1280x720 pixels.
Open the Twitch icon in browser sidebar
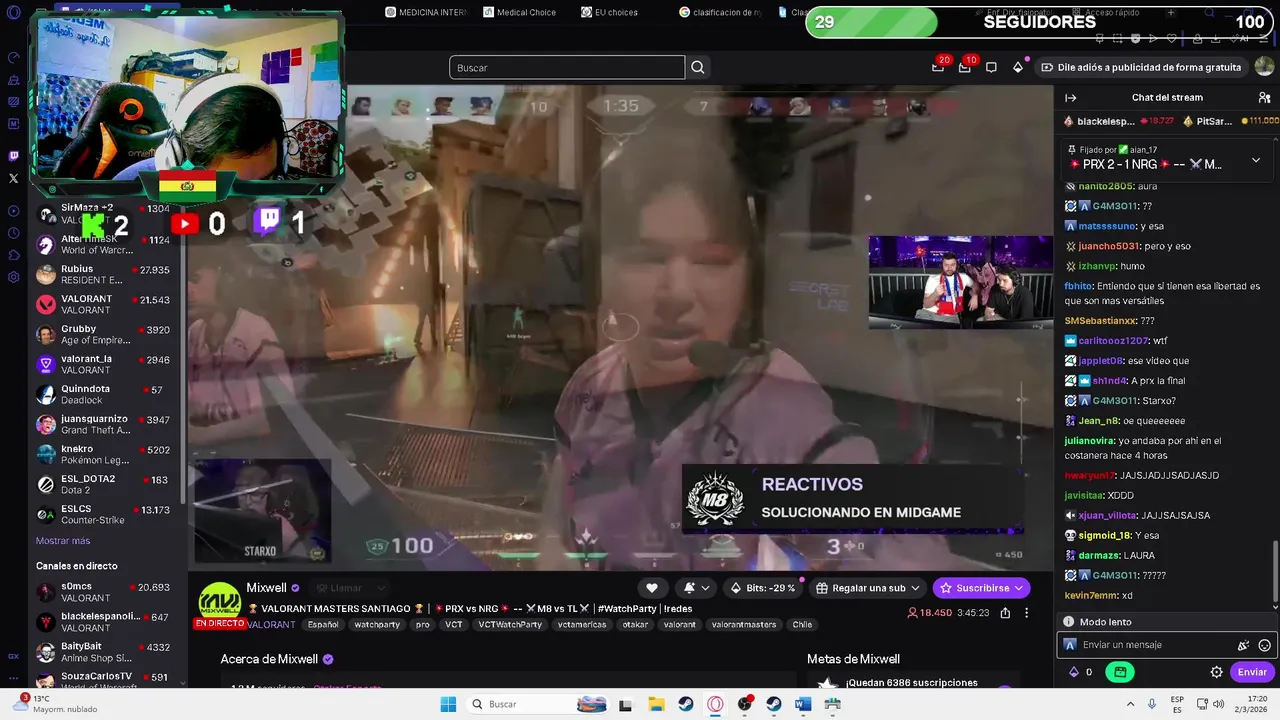coord(13,156)
